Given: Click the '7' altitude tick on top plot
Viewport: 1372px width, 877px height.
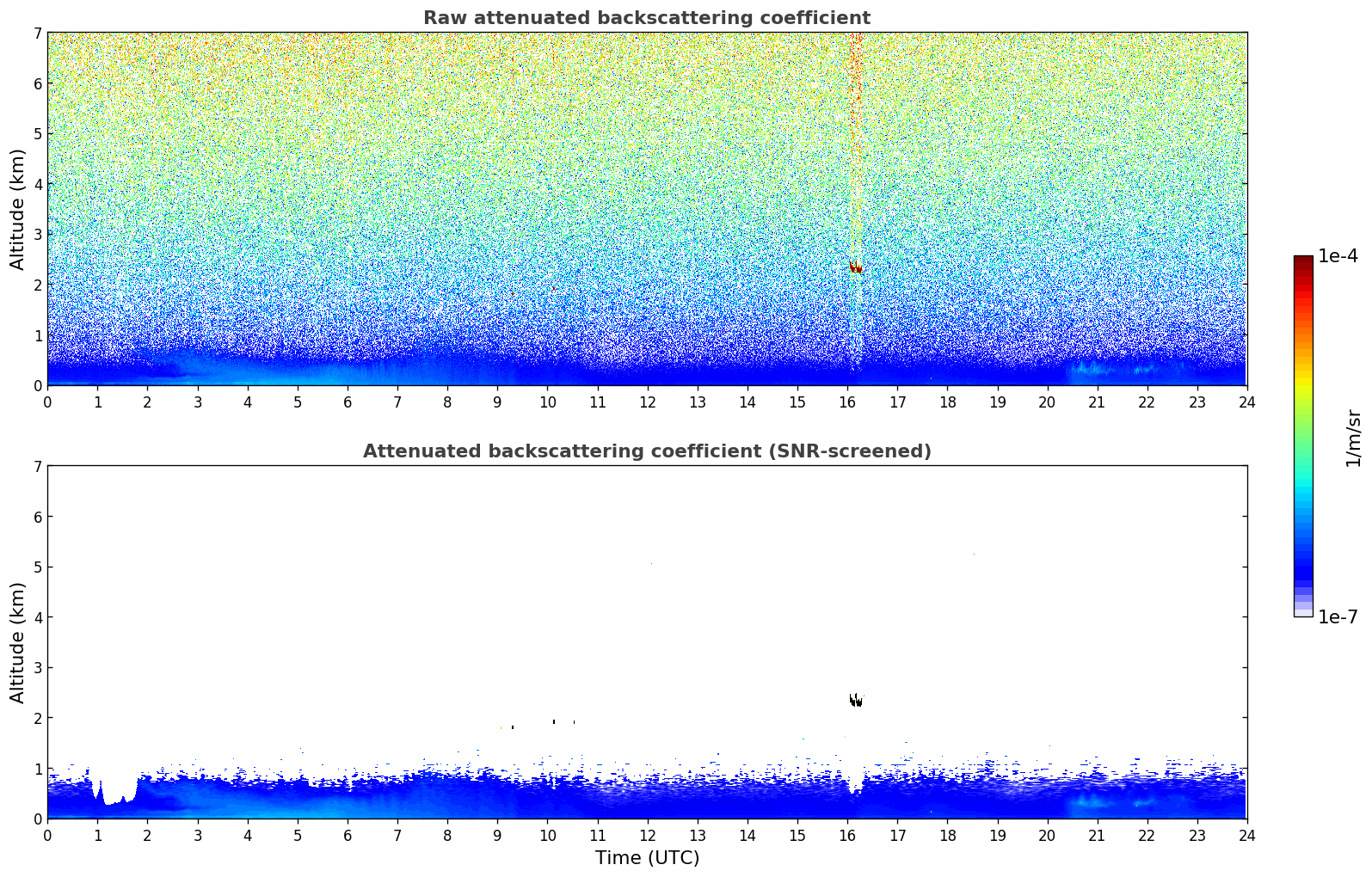Looking at the screenshot, I should click(x=37, y=34).
